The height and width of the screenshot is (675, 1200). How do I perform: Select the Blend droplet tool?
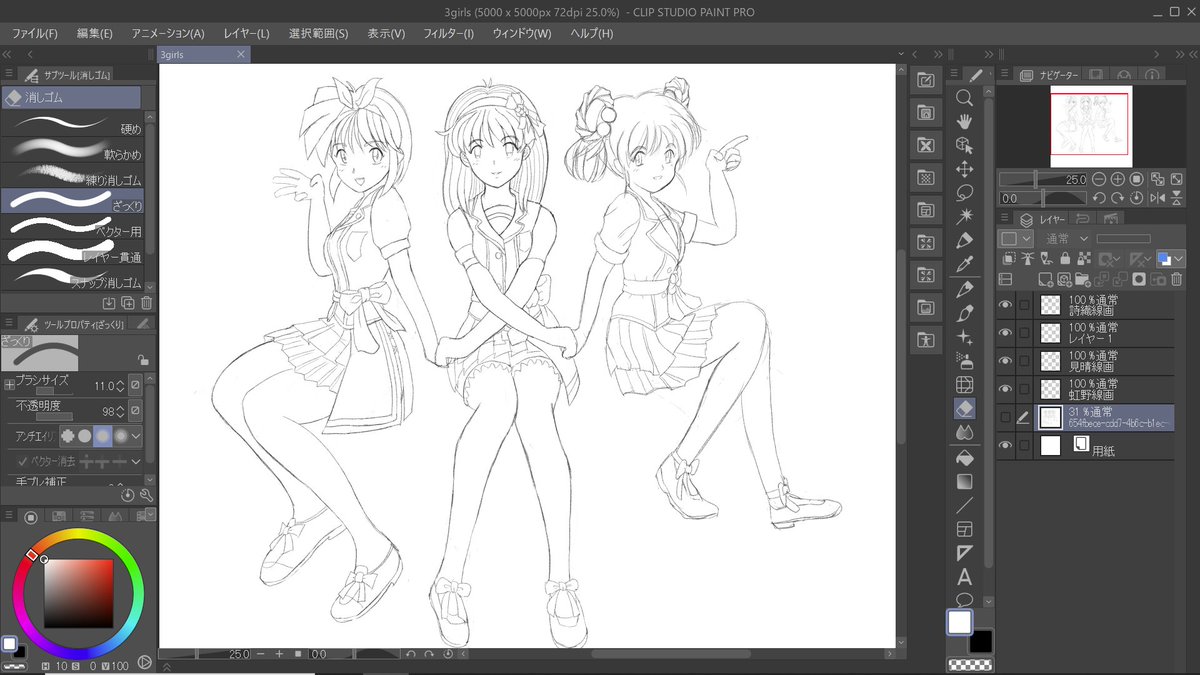click(x=965, y=432)
